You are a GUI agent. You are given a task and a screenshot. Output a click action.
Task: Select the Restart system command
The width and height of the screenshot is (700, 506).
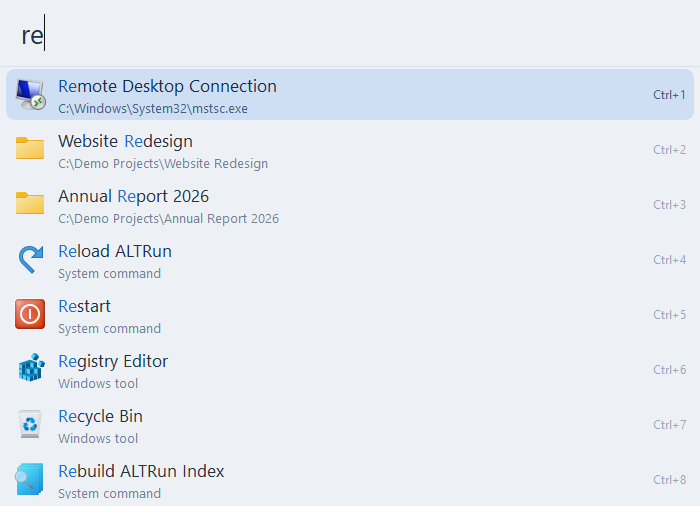coord(350,314)
